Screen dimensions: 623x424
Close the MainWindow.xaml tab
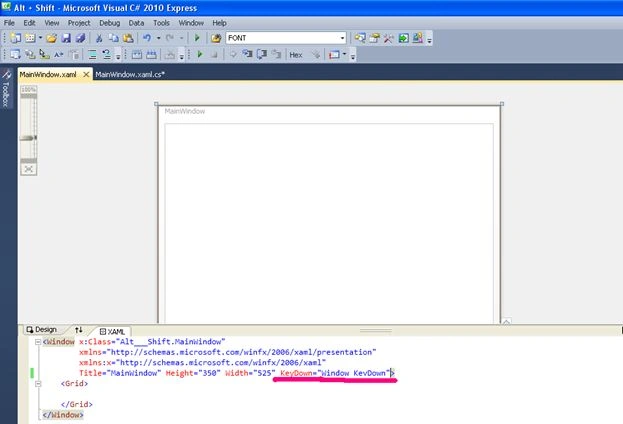[x=86, y=74]
